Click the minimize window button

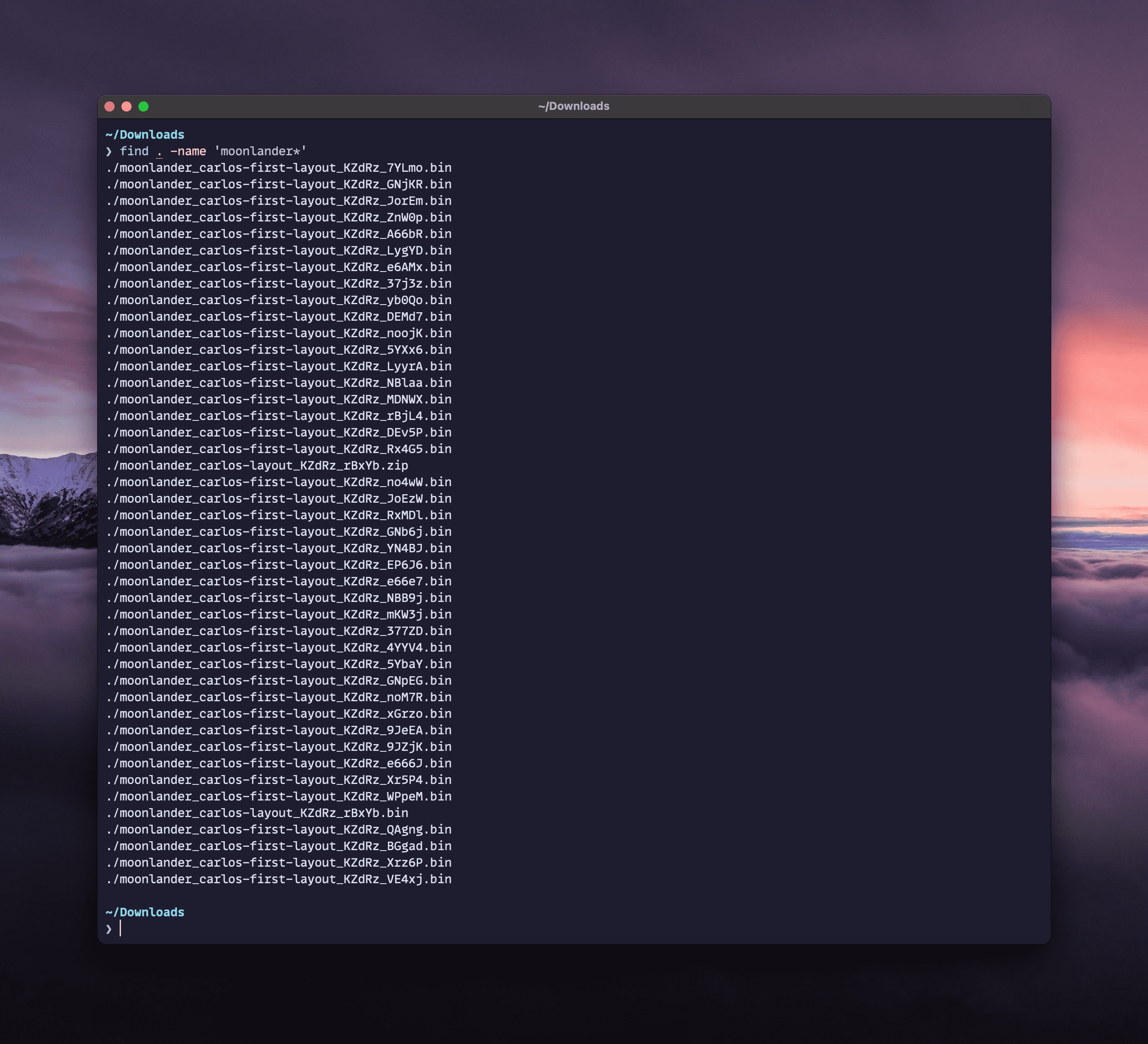tap(126, 106)
